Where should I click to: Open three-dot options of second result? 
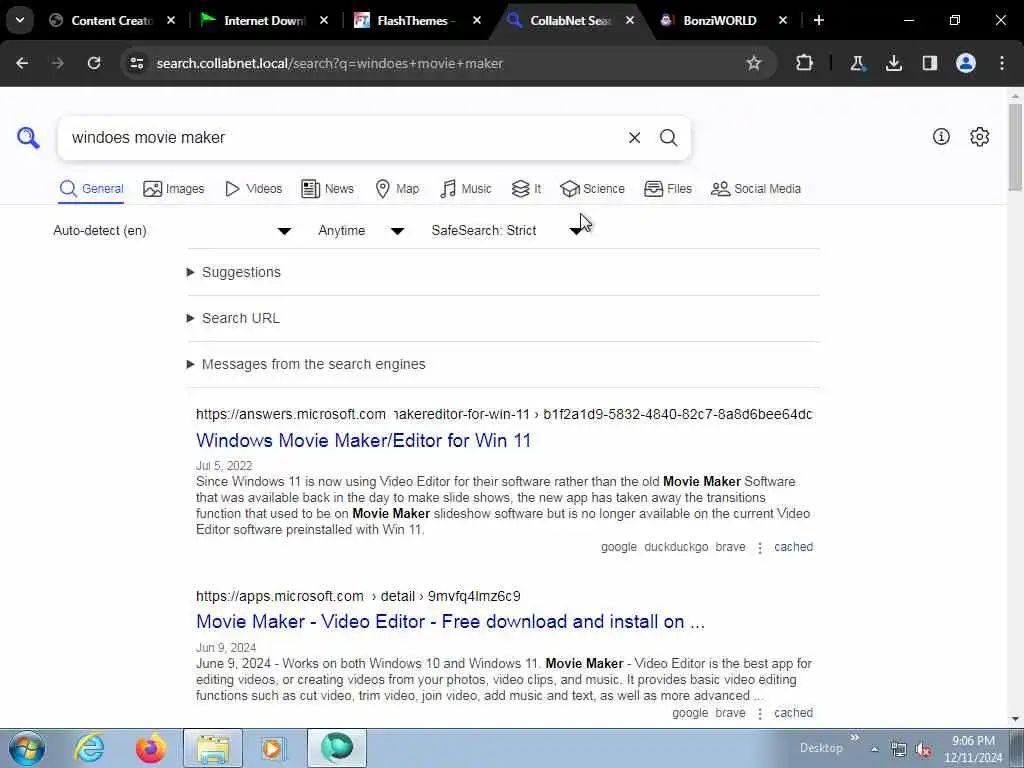[x=760, y=713]
